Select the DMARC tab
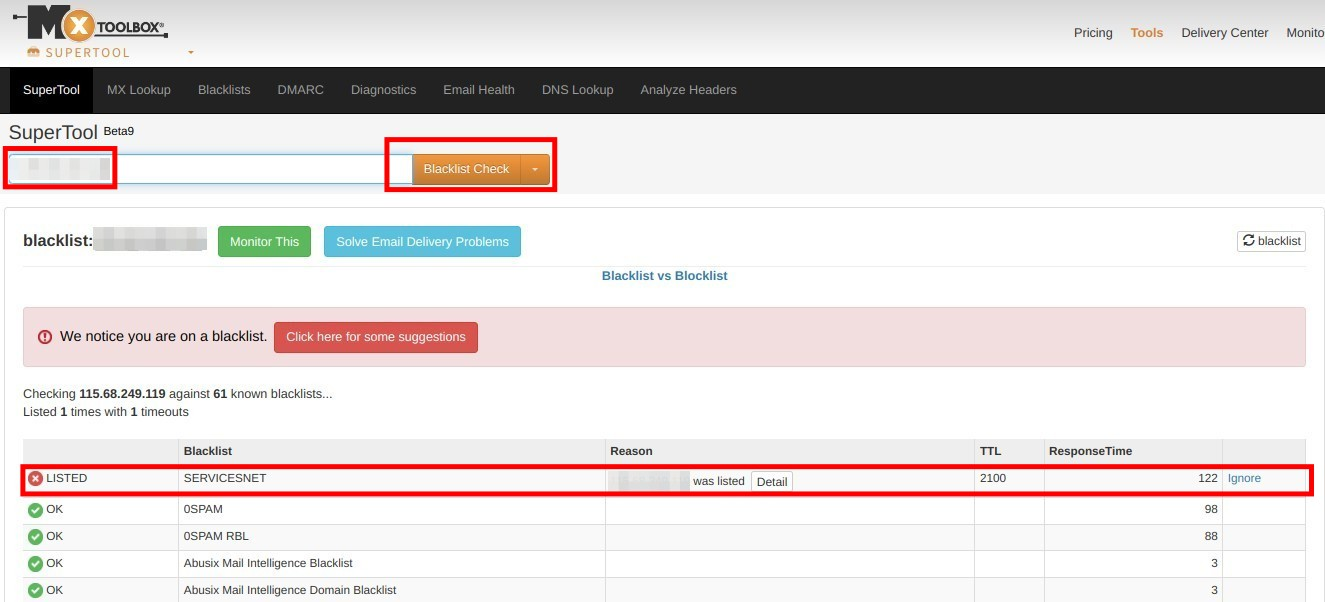This screenshot has height=602, width=1325. click(301, 90)
